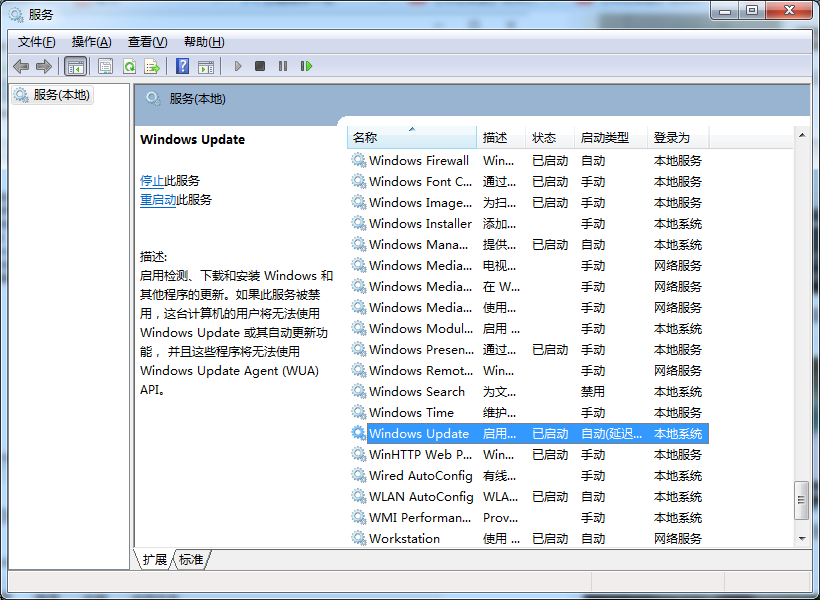This screenshot has height=600, width=820.
Task: Pause the service with the pause icon
Action: pyautogui.click(x=283, y=66)
